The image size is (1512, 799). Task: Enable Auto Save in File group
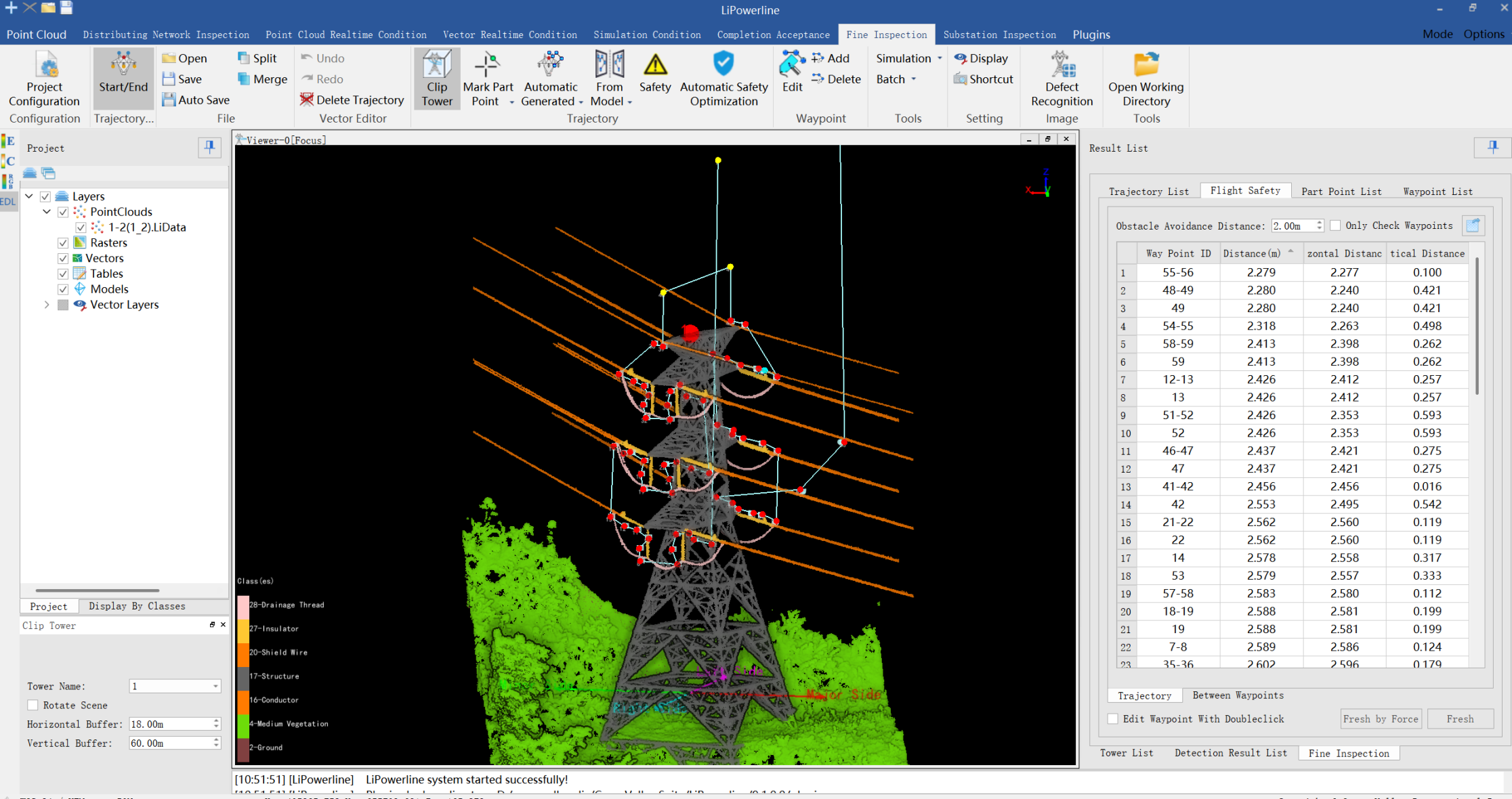click(x=196, y=100)
